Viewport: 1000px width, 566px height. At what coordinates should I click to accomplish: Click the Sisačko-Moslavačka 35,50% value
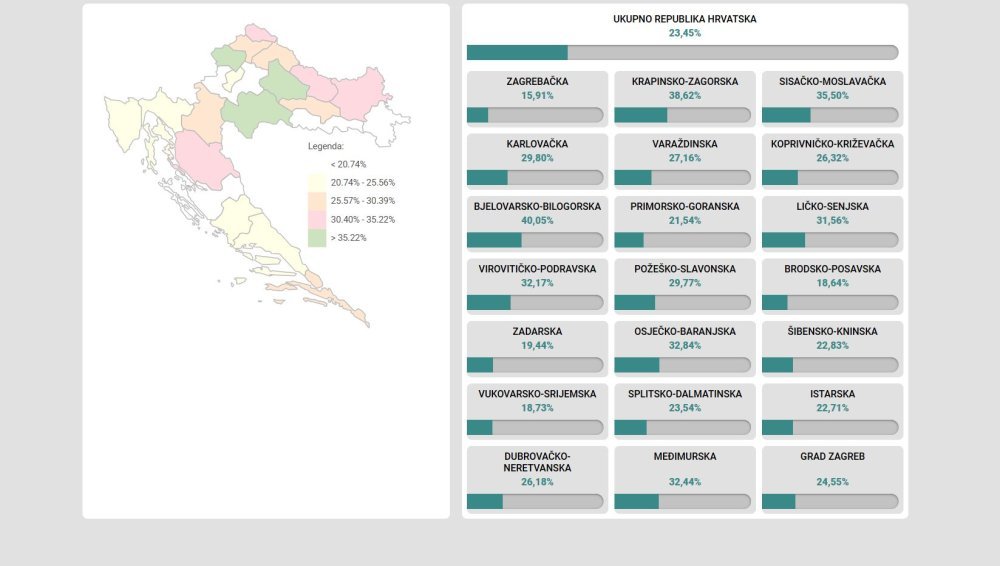tap(832, 96)
